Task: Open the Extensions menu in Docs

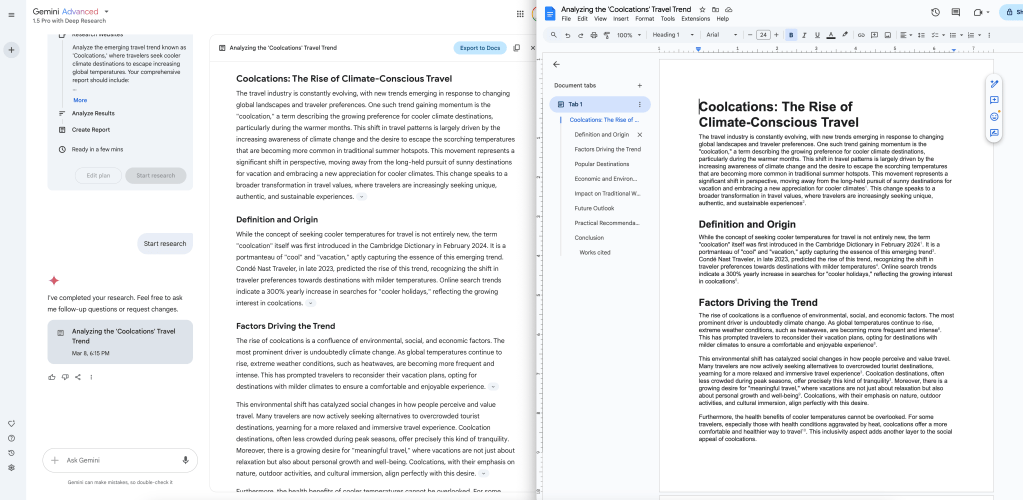Action: [x=695, y=19]
